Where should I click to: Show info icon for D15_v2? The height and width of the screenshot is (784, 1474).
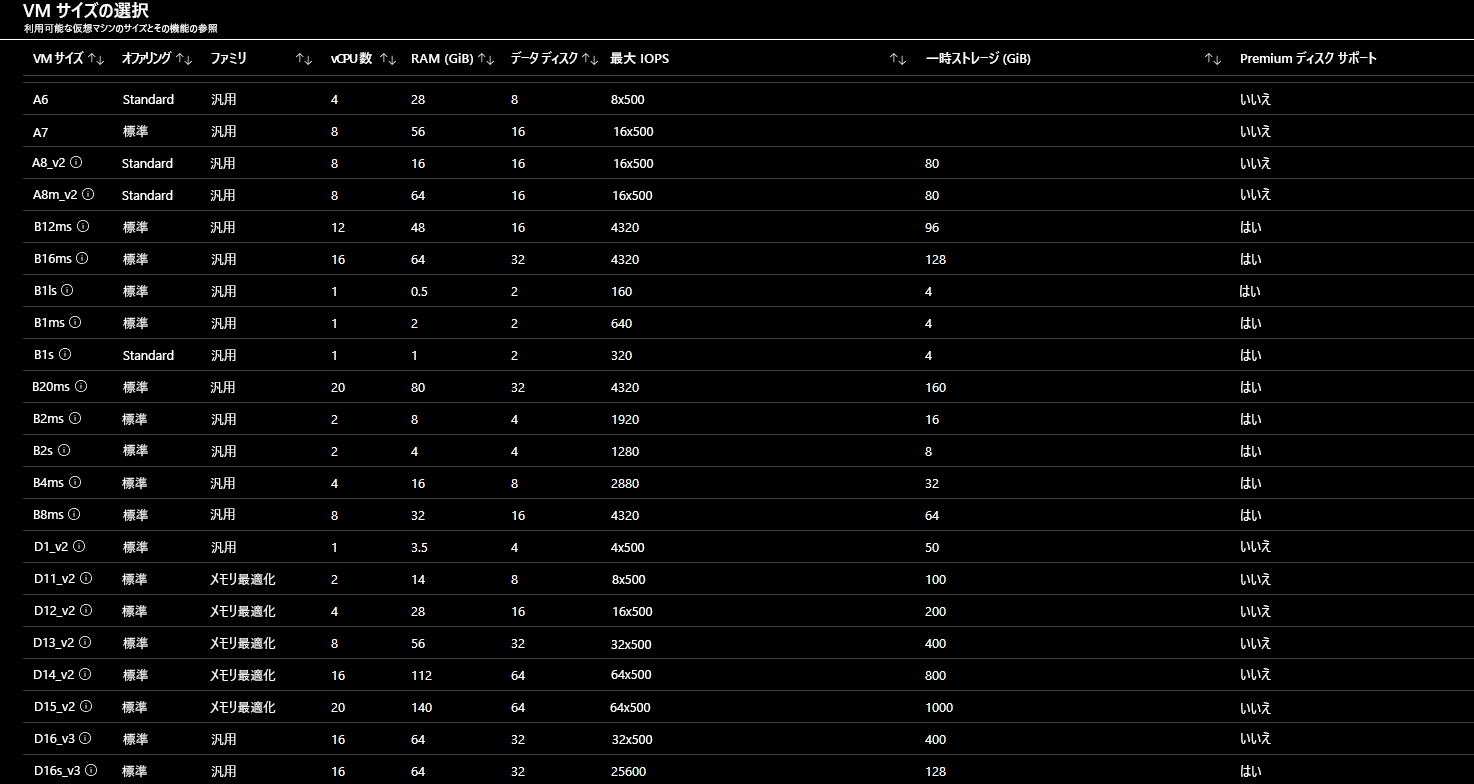point(86,706)
